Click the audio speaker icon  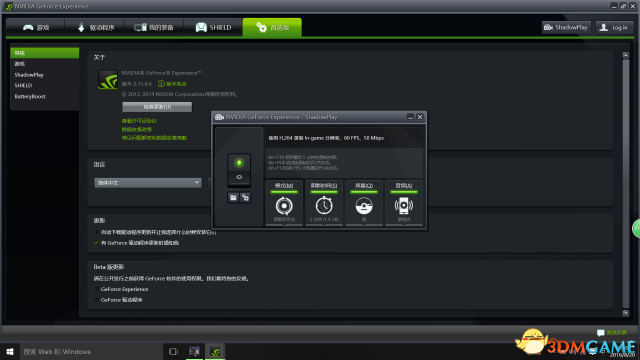point(404,206)
